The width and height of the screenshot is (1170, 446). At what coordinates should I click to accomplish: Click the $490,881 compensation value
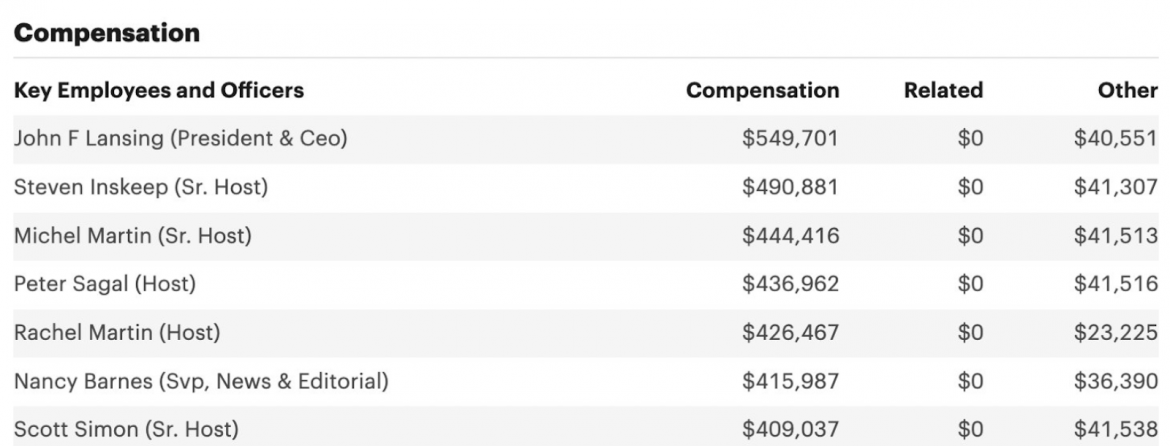click(790, 187)
